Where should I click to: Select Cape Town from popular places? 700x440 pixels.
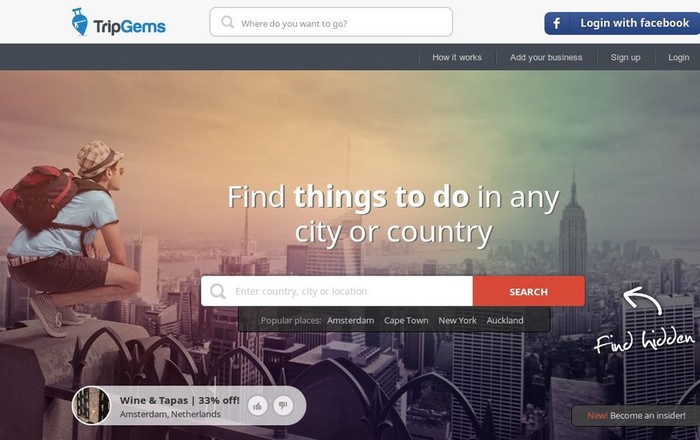(x=406, y=320)
